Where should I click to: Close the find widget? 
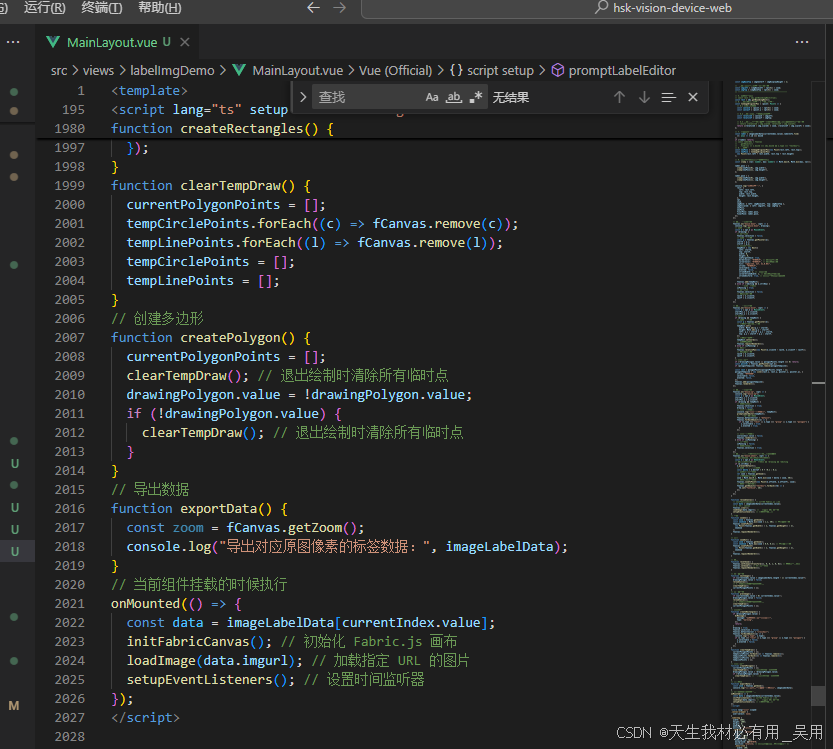(693, 97)
